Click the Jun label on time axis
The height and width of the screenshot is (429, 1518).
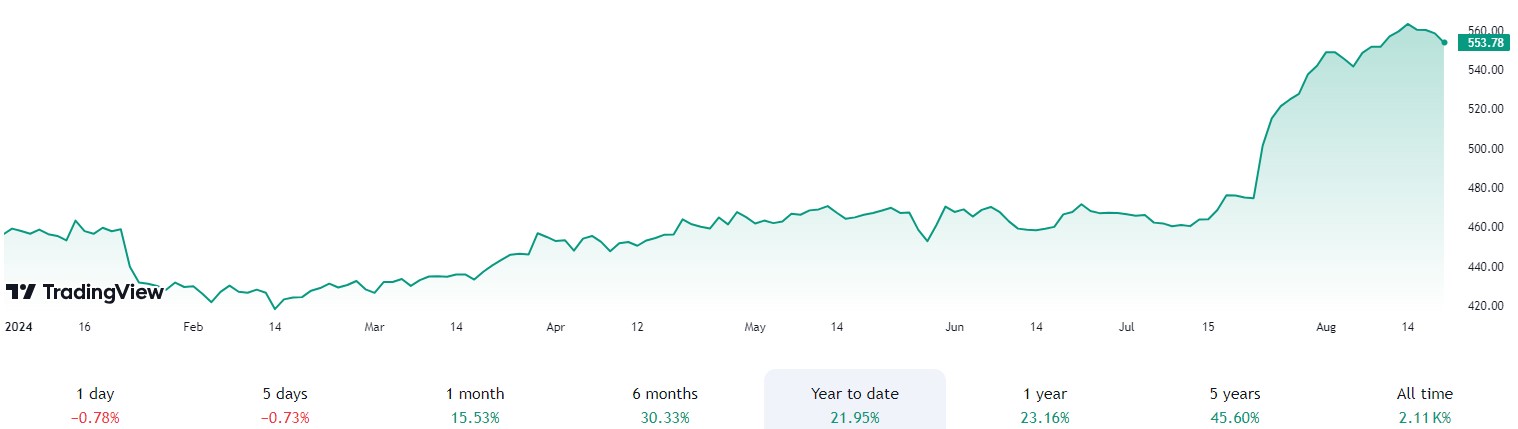[955, 327]
